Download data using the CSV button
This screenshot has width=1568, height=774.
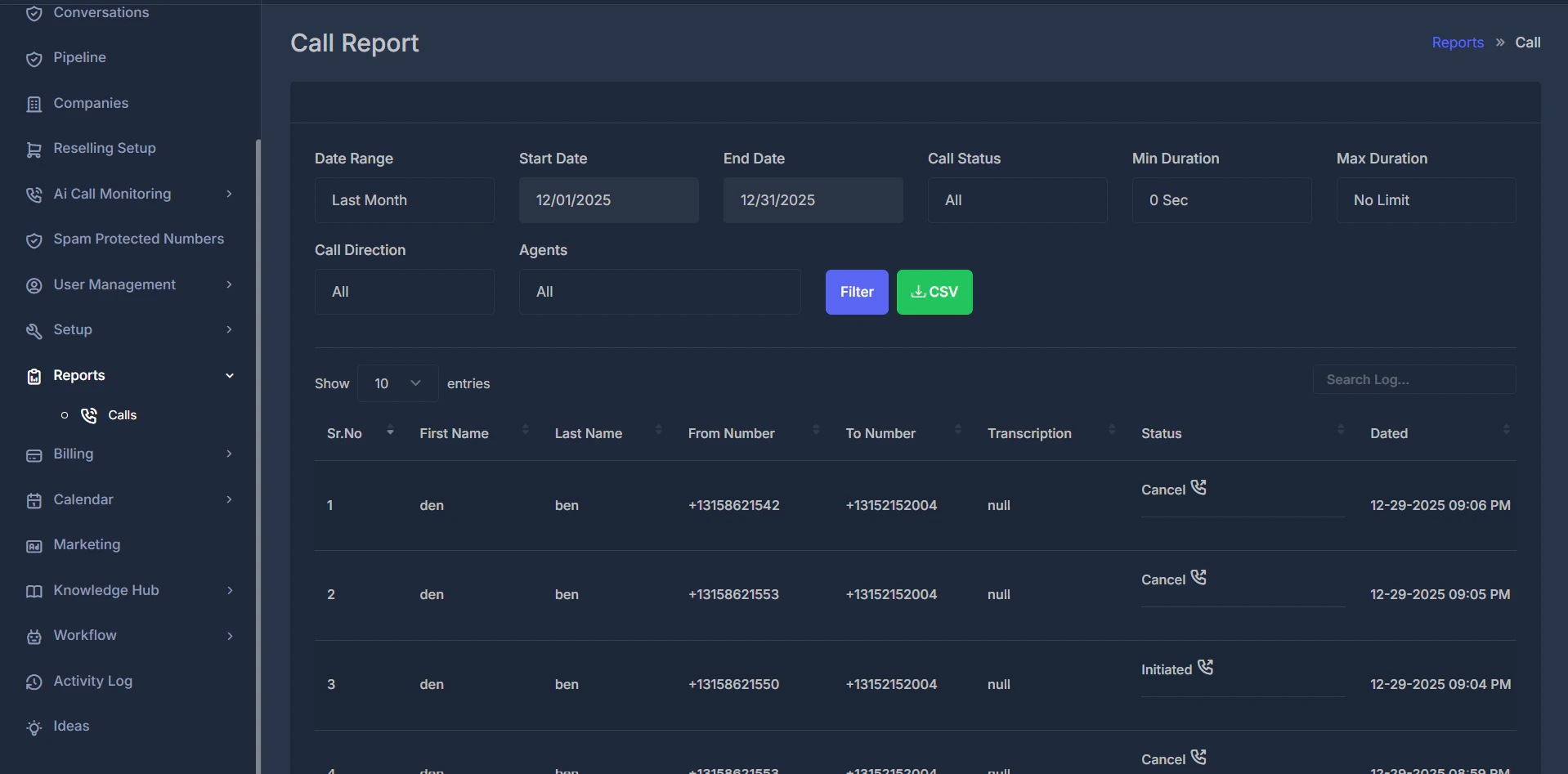pyautogui.click(x=934, y=292)
